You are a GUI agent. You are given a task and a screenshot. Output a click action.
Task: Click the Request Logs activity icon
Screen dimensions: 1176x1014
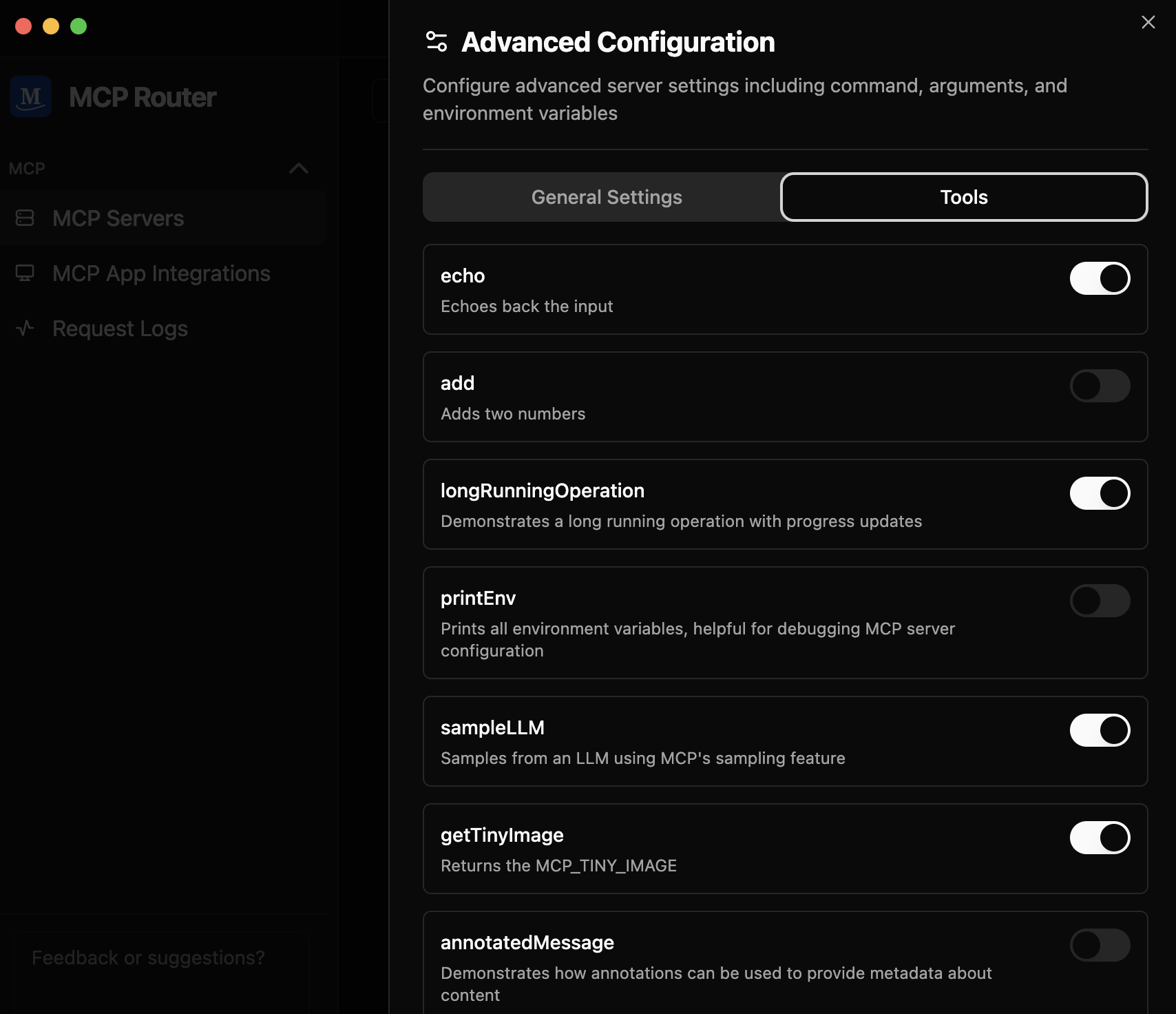25,328
